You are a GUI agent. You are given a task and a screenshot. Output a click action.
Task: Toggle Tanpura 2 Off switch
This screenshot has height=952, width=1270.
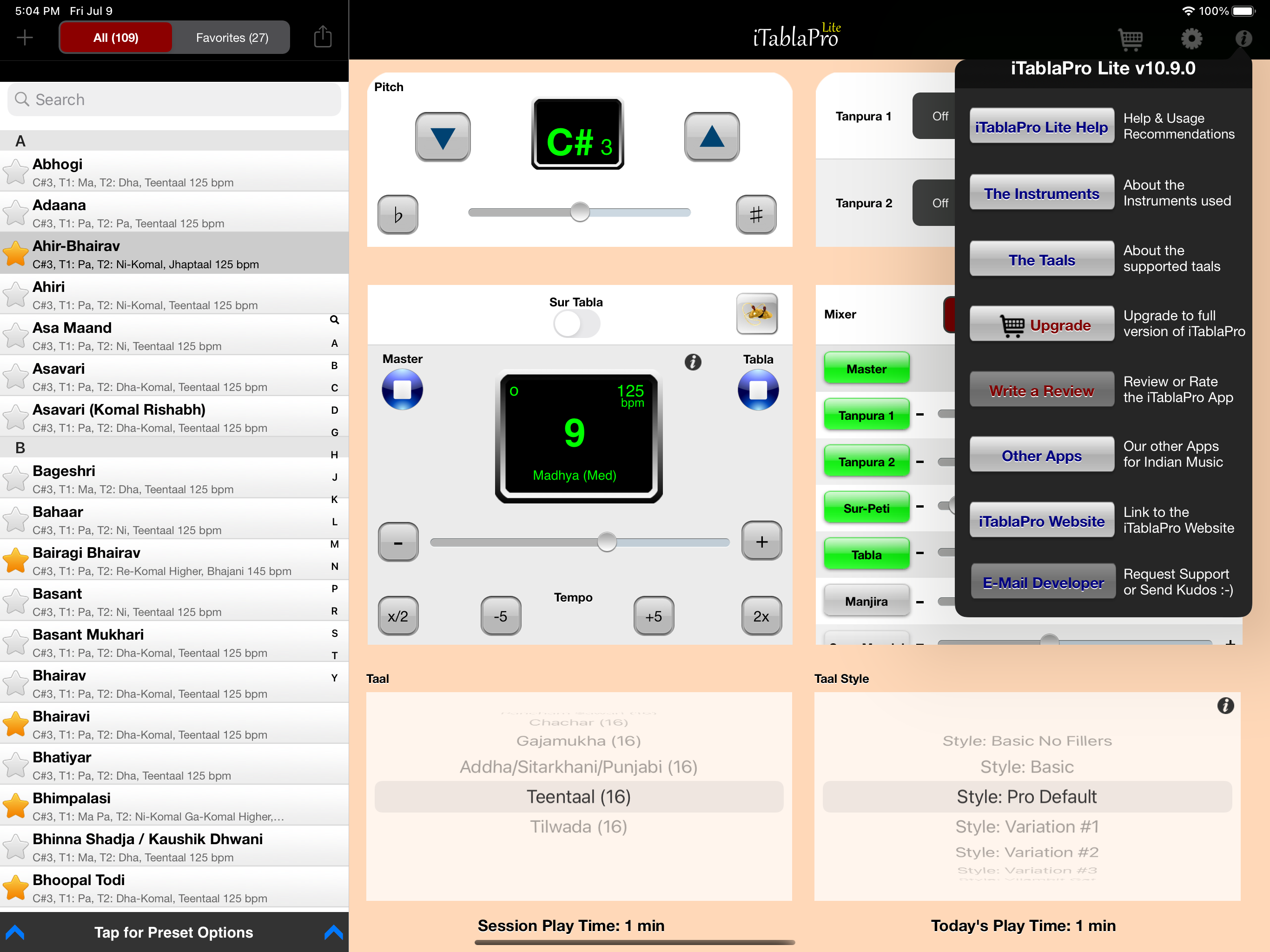pyautogui.click(x=934, y=203)
